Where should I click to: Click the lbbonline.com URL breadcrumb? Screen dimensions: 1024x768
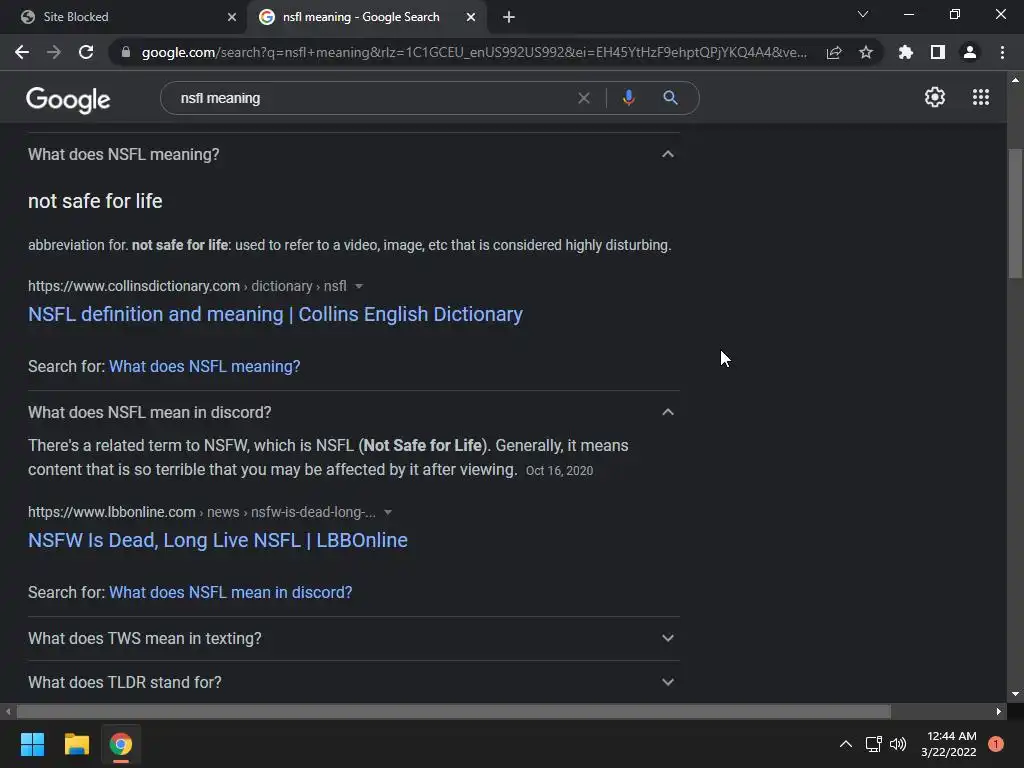pos(202,512)
